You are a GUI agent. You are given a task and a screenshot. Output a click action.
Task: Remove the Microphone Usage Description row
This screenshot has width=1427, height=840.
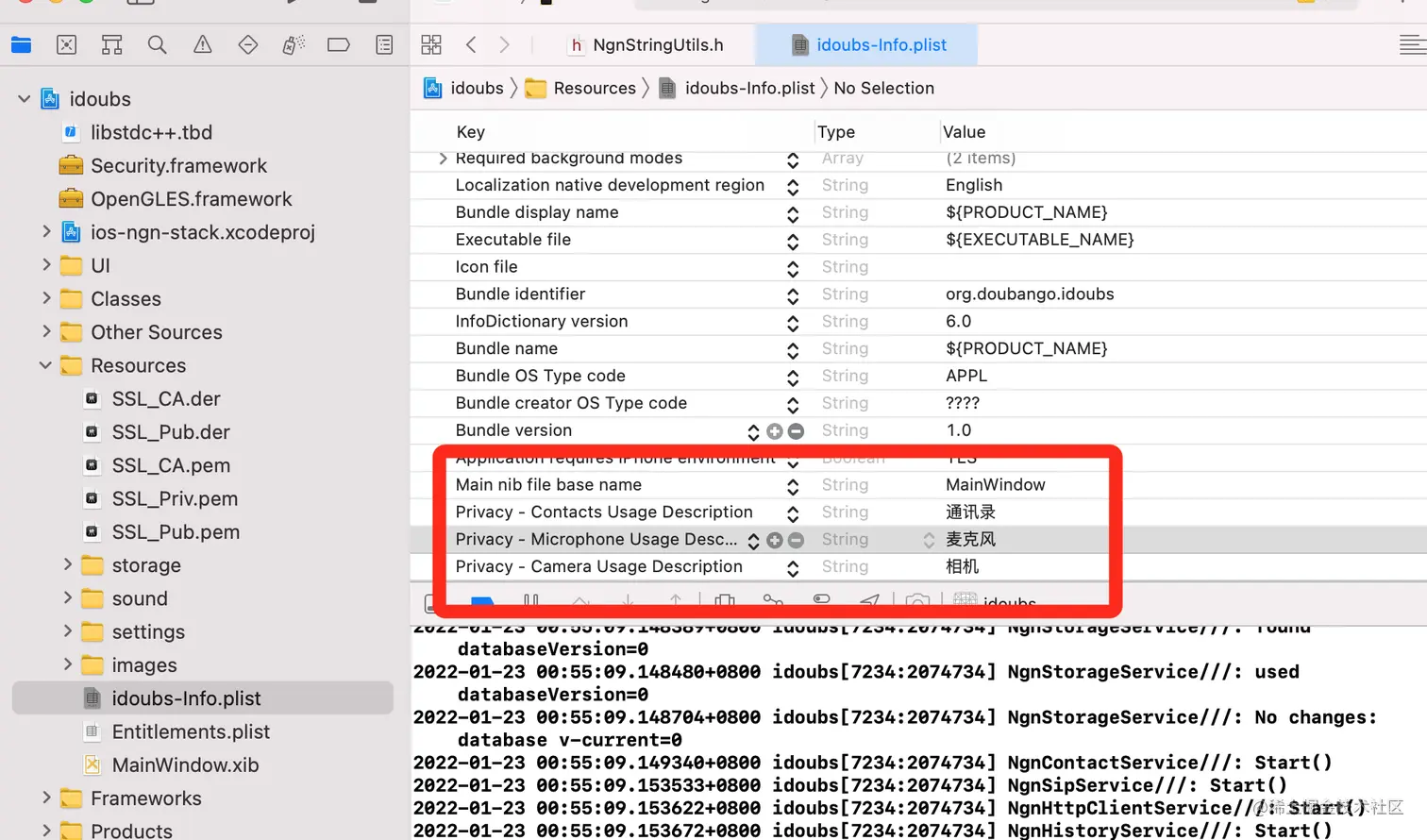click(x=796, y=540)
